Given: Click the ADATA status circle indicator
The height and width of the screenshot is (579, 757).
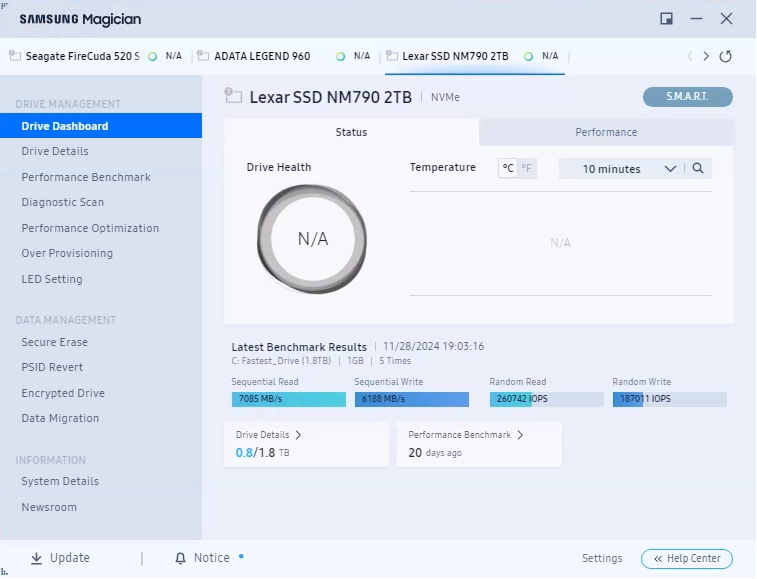Looking at the screenshot, I should point(340,56).
